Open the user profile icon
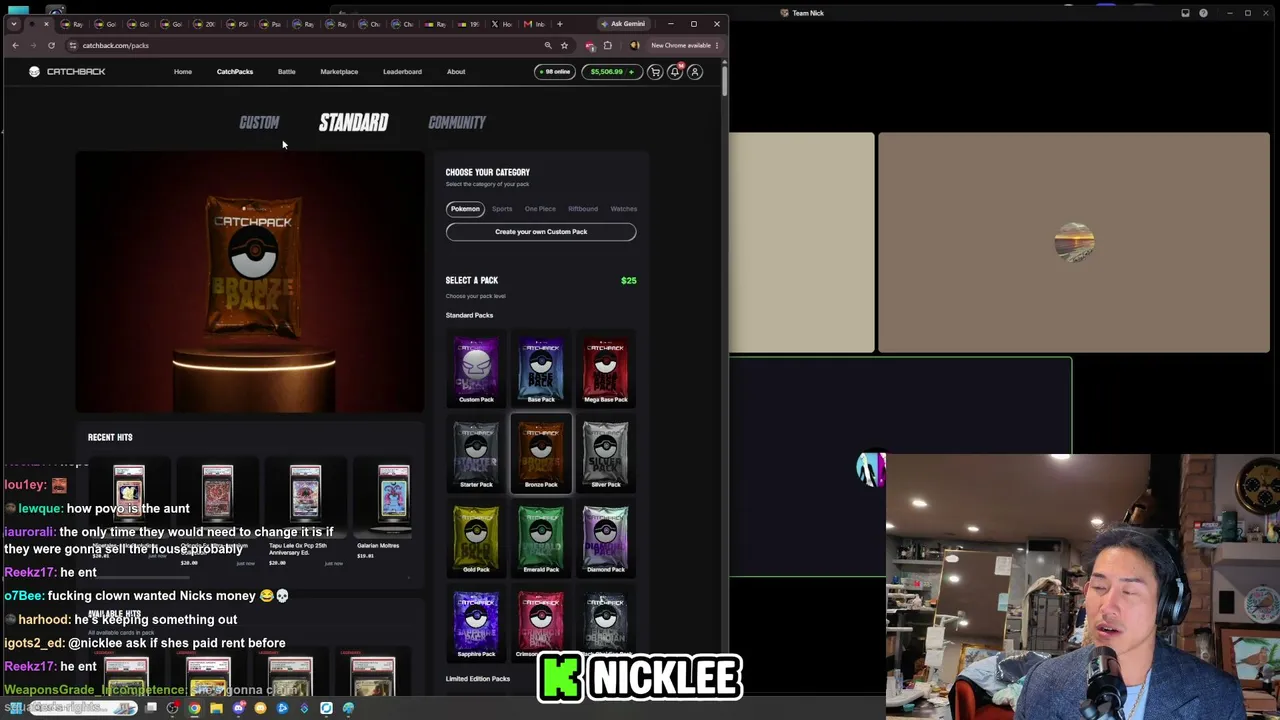The image size is (1280, 720). [695, 72]
